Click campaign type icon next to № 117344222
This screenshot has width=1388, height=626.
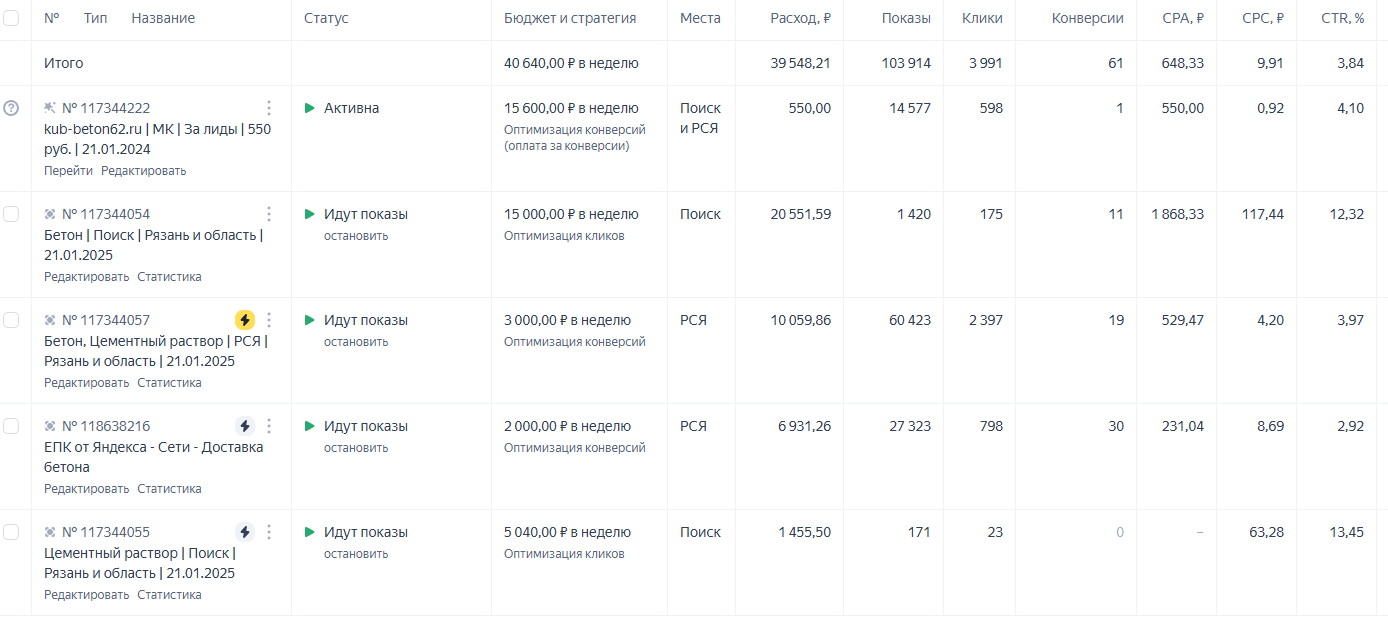[50, 108]
